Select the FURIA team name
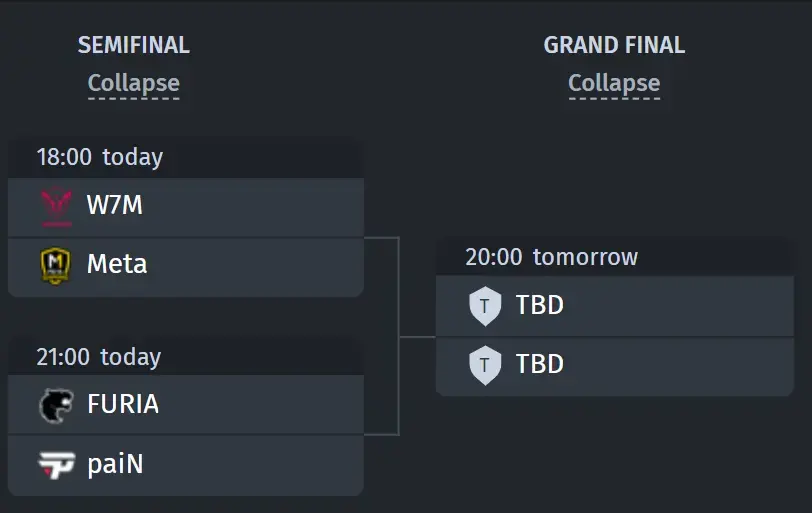This screenshot has height=513, width=812. click(123, 404)
